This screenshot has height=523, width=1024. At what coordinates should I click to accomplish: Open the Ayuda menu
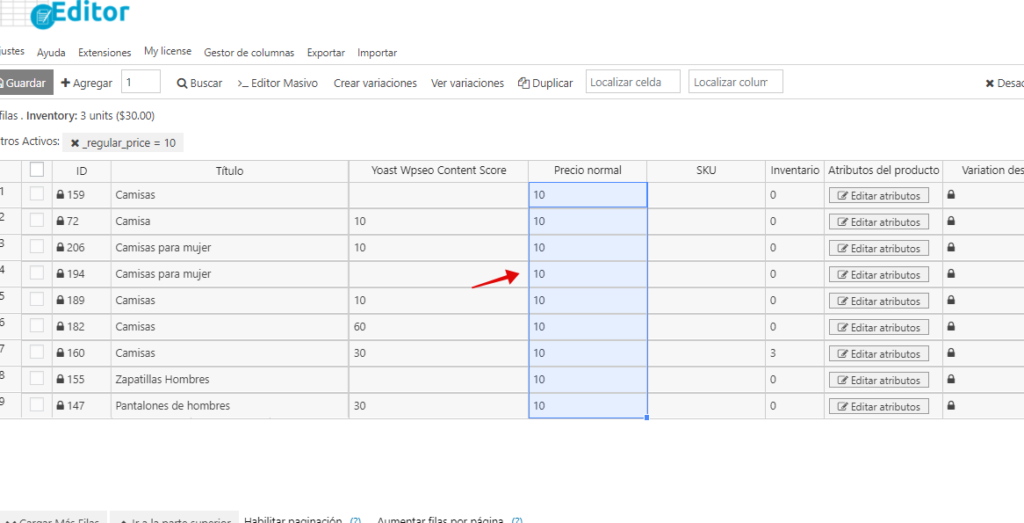point(51,53)
